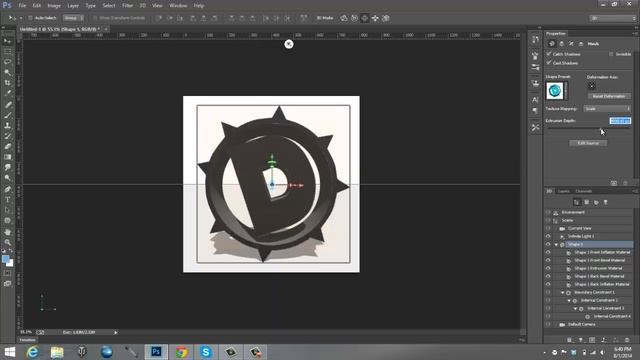Select the Hand tool
The width and height of the screenshot is (640, 360).
[7, 232]
